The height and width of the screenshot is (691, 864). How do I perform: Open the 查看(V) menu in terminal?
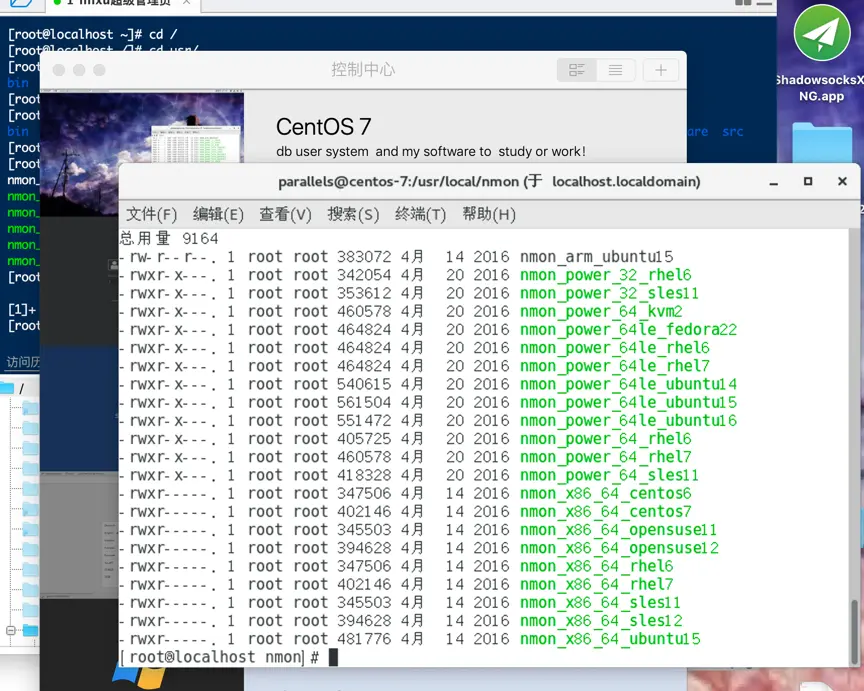click(x=285, y=214)
